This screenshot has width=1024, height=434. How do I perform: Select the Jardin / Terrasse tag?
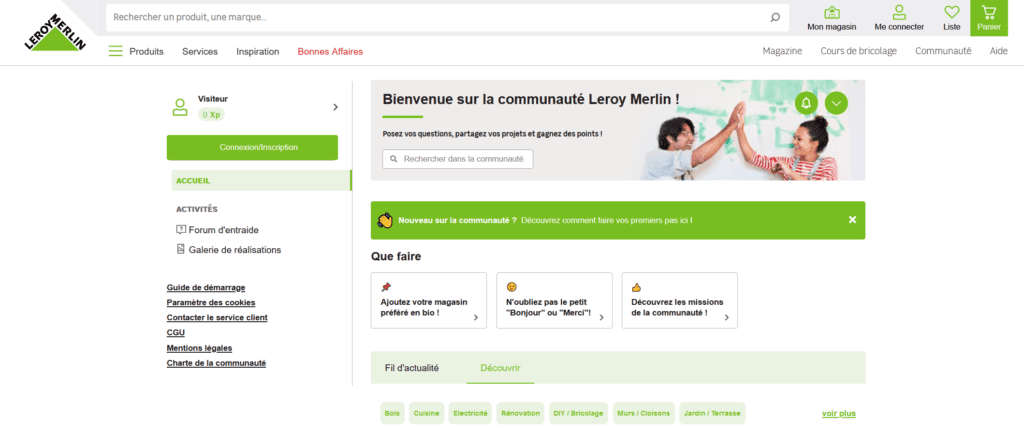[x=712, y=413]
